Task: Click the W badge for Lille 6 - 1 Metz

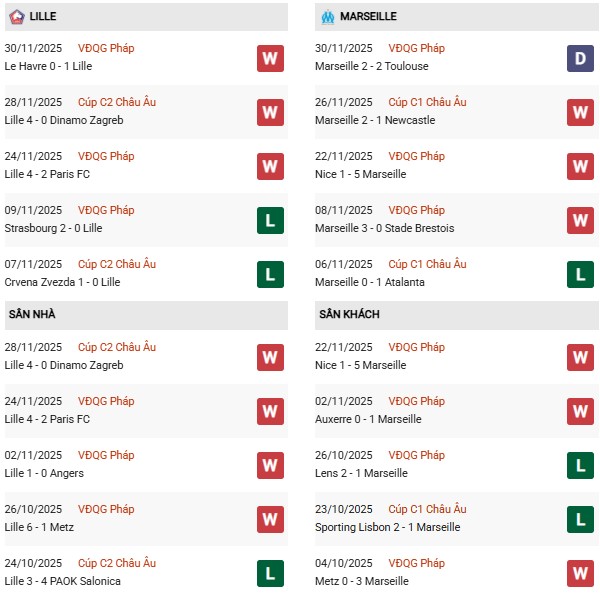Action: pos(269,519)
